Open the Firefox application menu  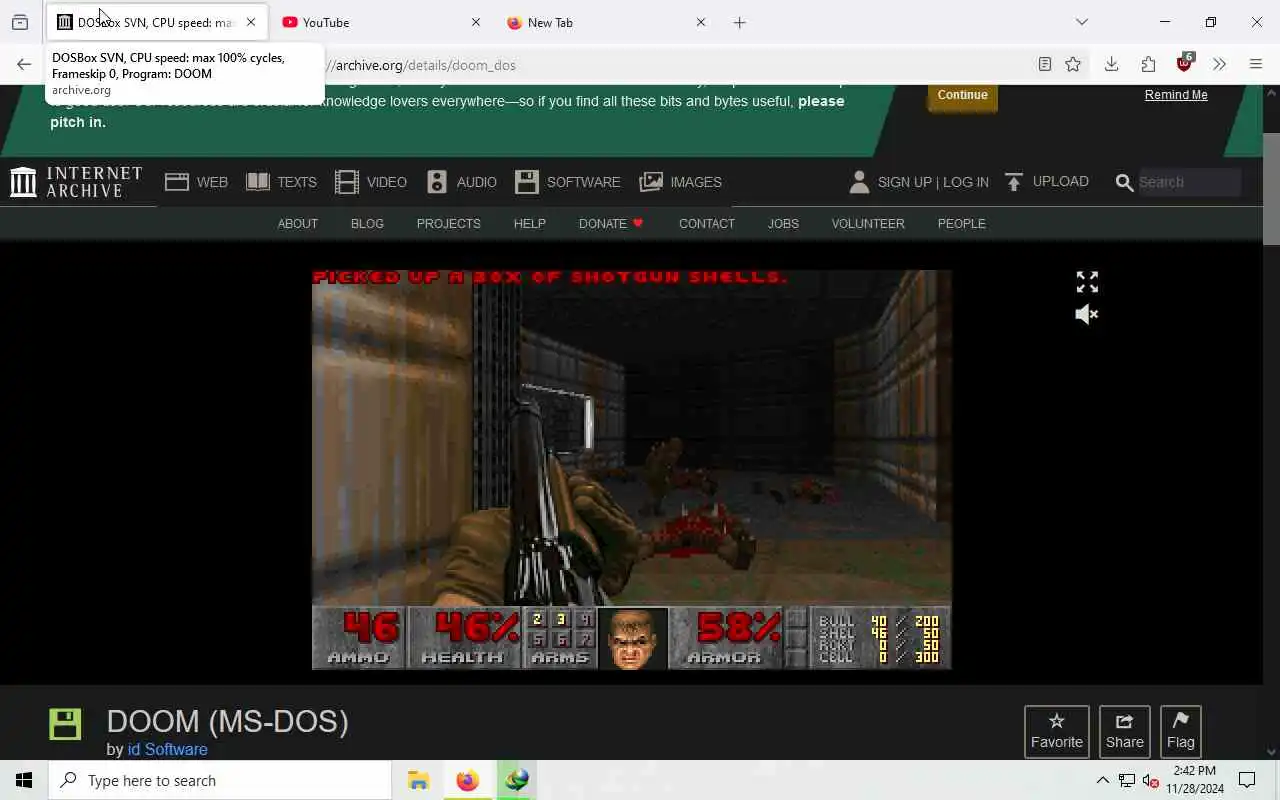[x=1256, y=65]
